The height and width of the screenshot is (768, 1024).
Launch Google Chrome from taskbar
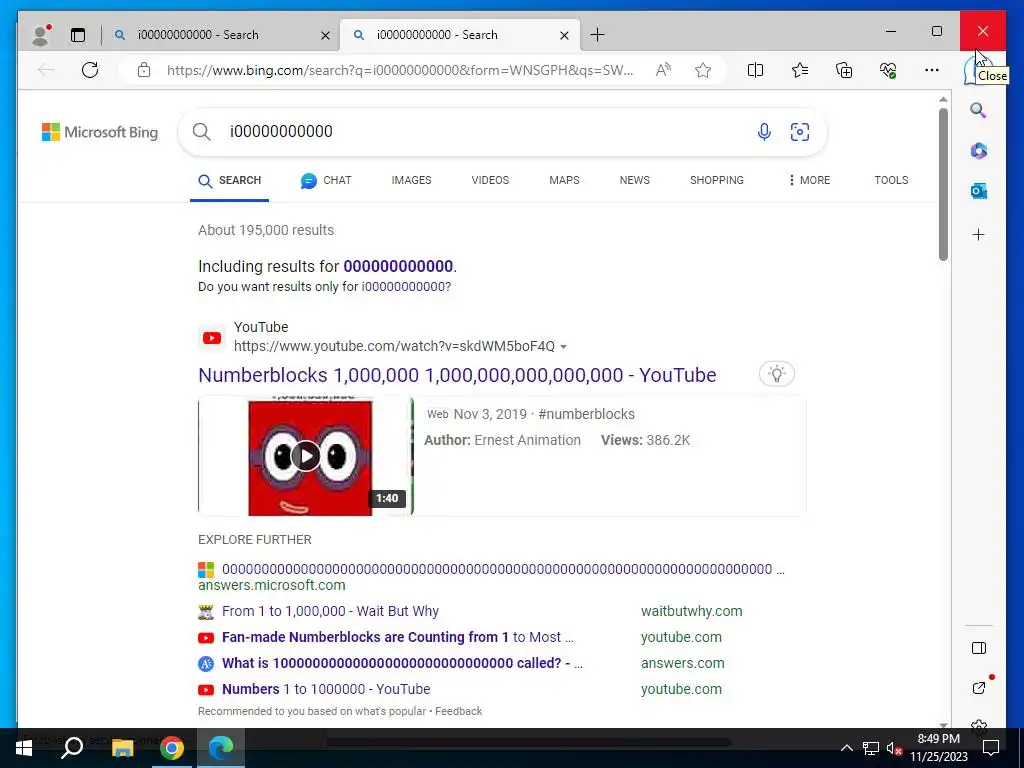pos(172,748)
